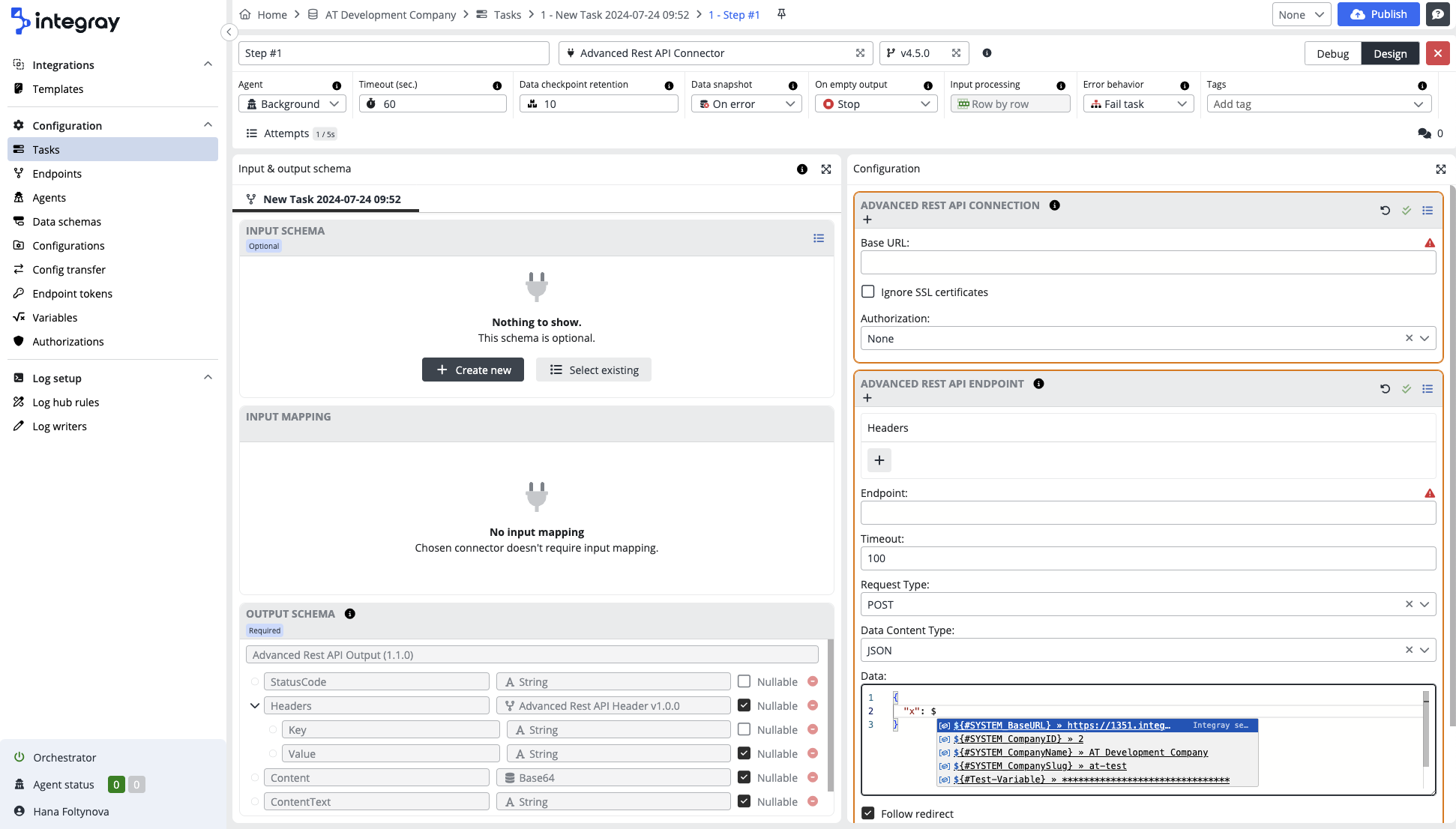
Task: Click the pin icon next to breadcrumb
Action: [781, 14]
